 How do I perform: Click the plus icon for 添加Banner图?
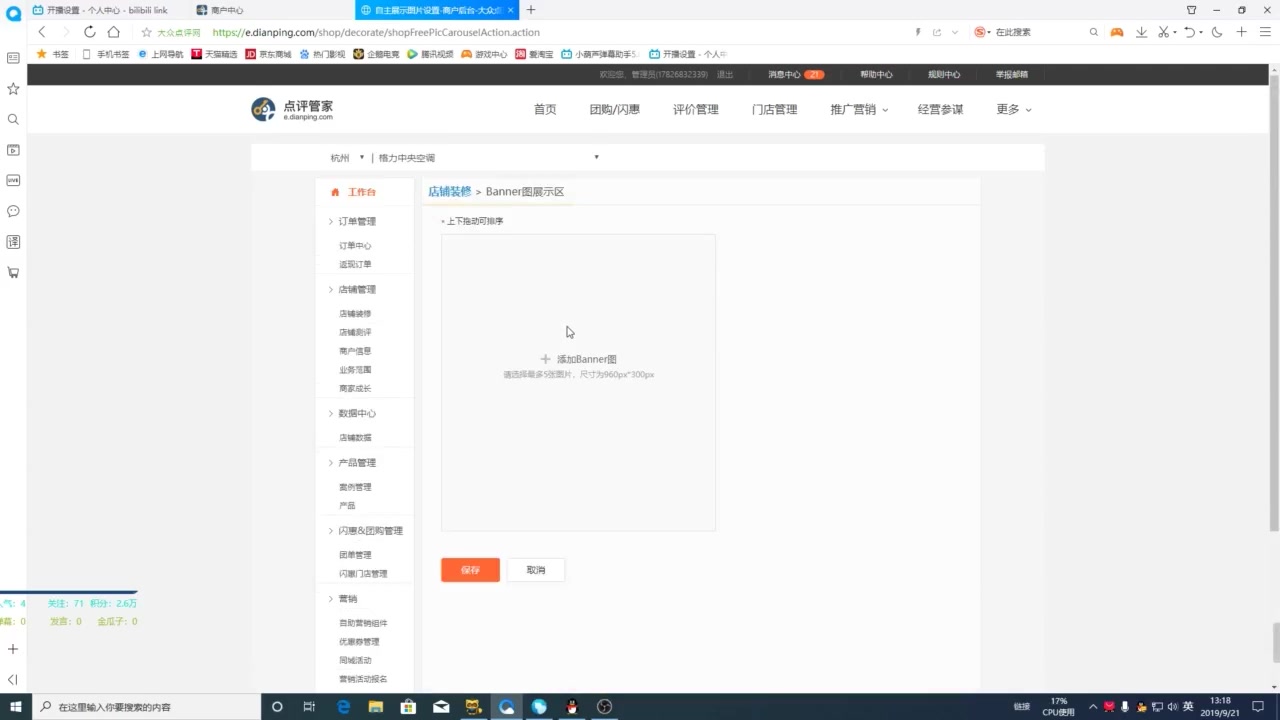coord(545,359)
